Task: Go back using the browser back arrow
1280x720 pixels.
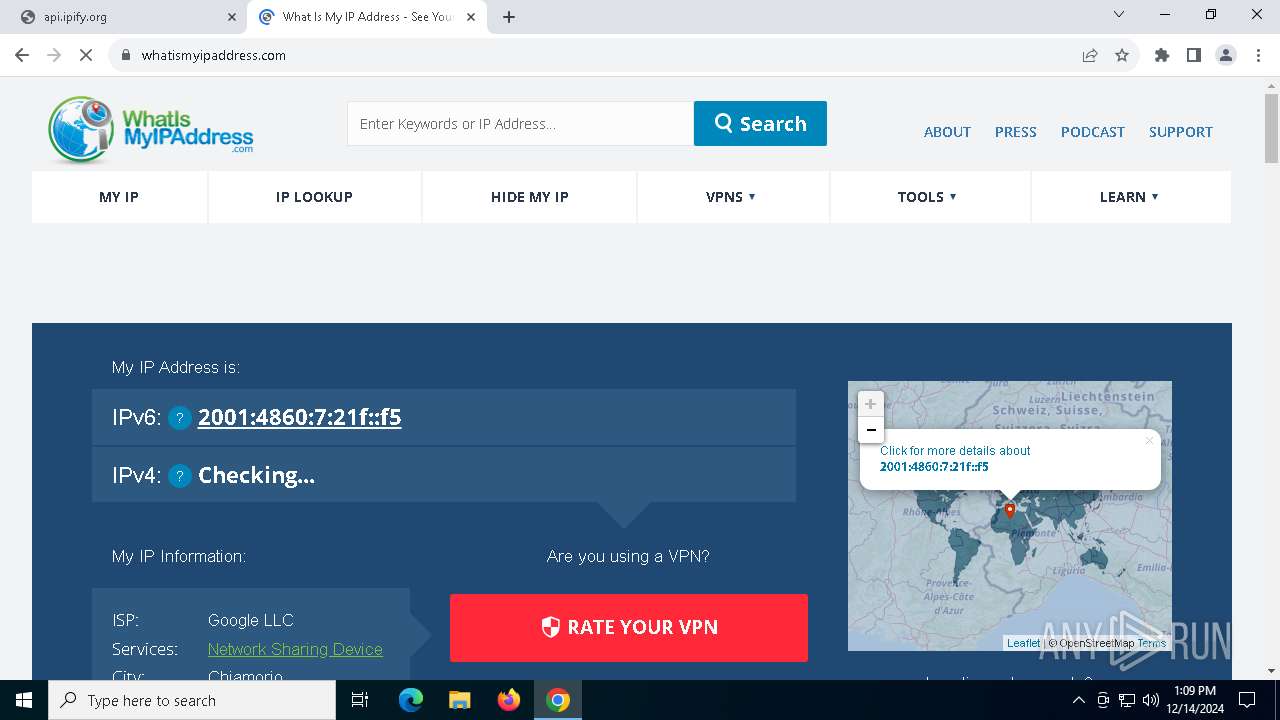Action: [22, 55]
